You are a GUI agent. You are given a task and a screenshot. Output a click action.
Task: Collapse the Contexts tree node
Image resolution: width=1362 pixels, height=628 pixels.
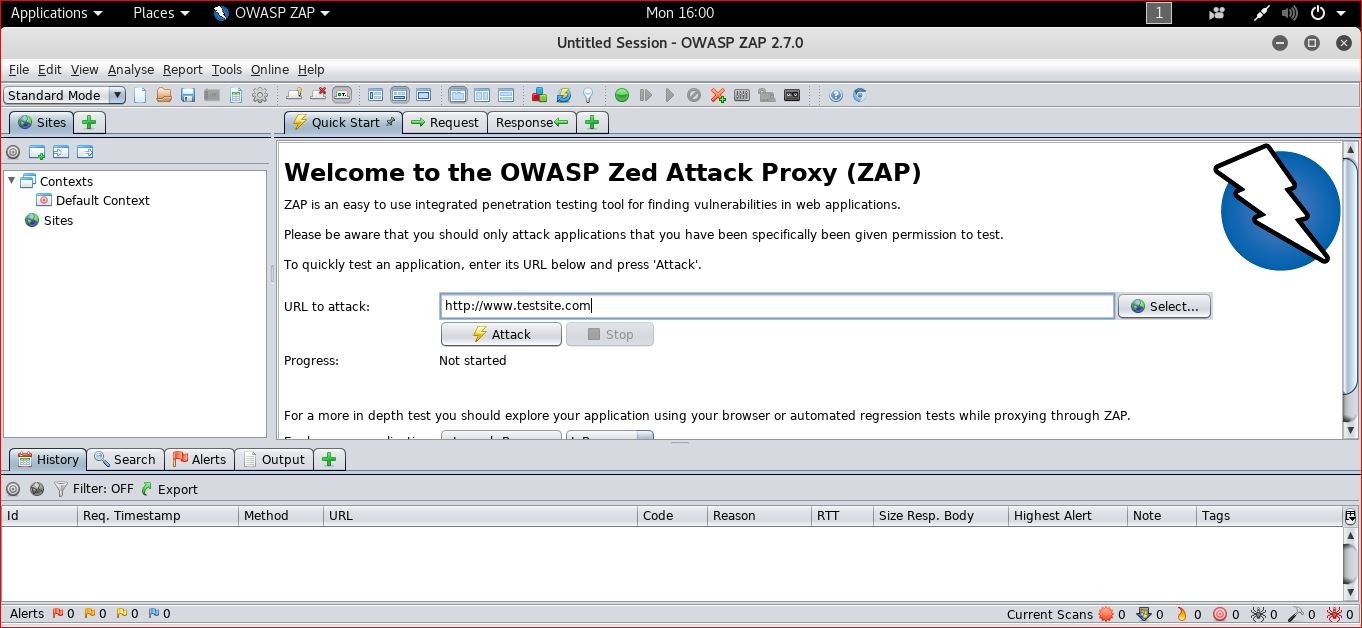tap(12, 180)
